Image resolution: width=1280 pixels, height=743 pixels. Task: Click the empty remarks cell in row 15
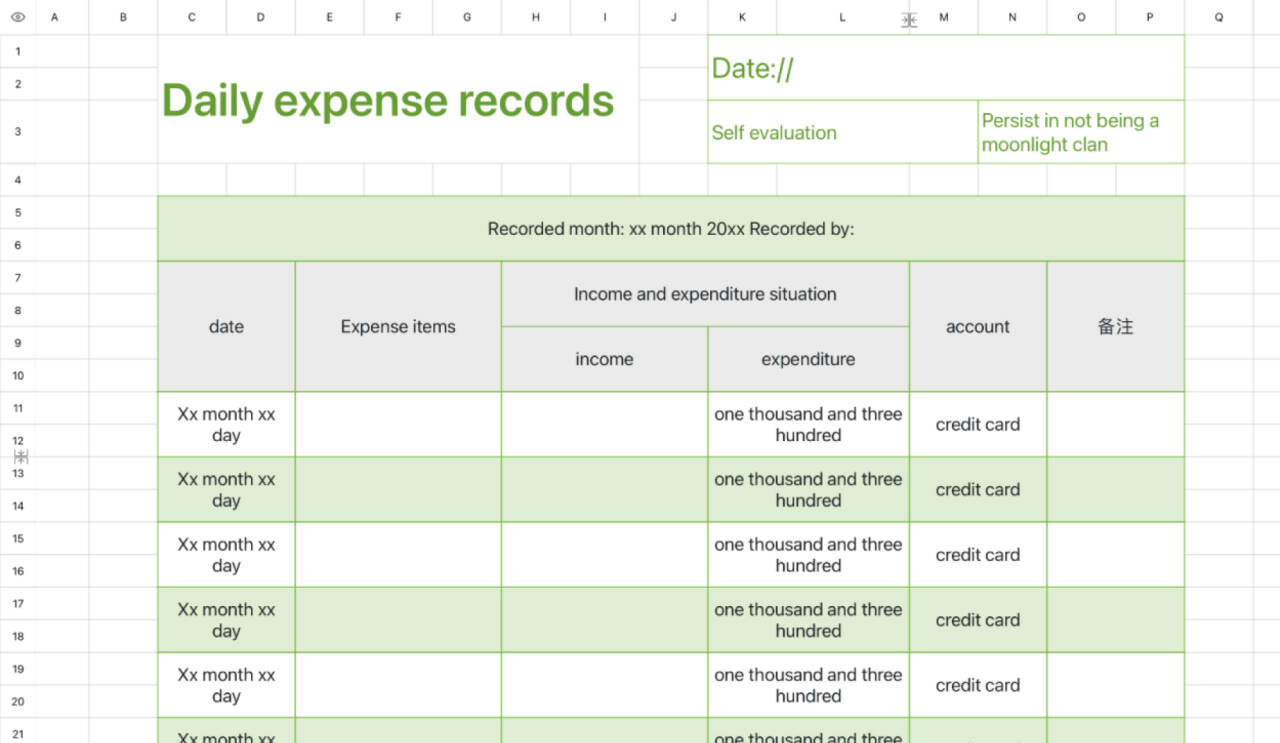[1115, 555]
